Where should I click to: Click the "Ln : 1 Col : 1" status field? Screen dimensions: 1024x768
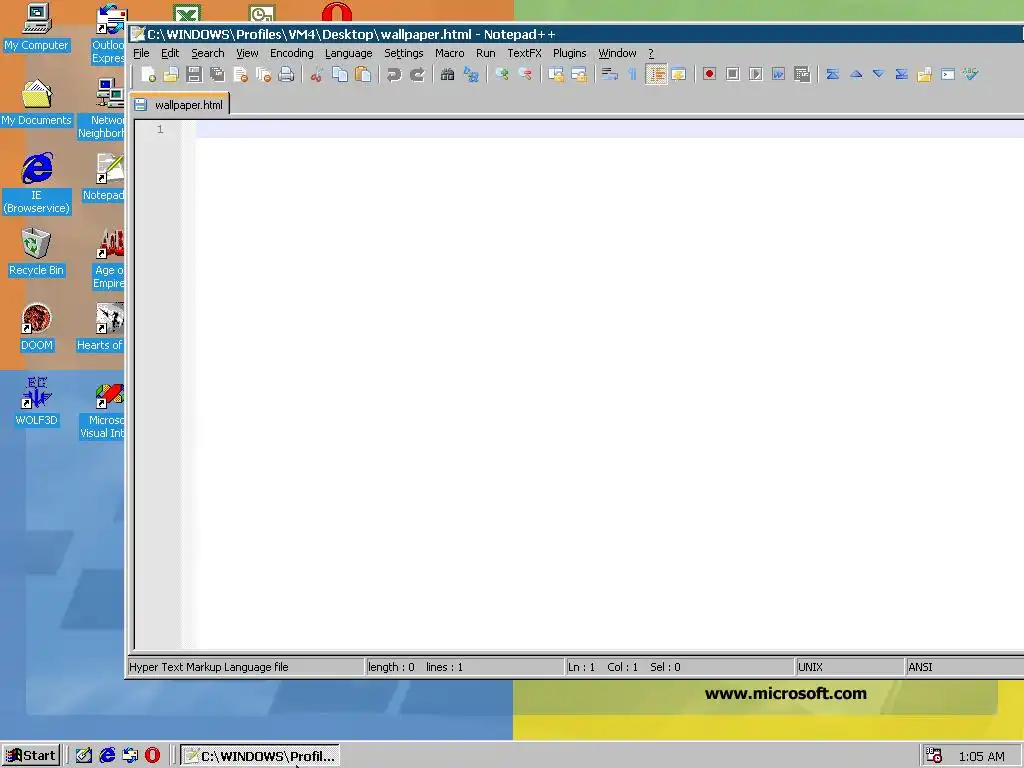pos(679,667)
